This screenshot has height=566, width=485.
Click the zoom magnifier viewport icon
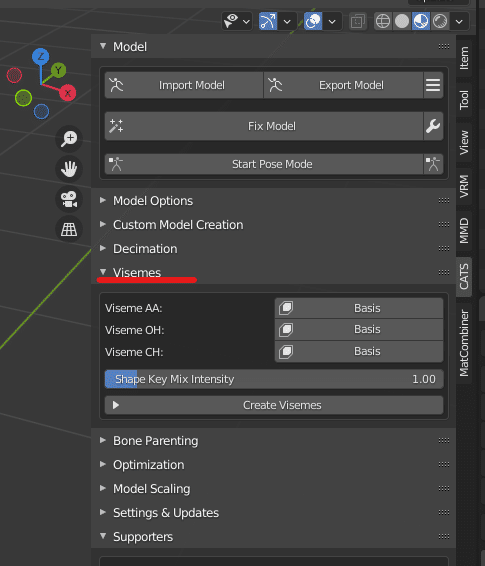69,139
